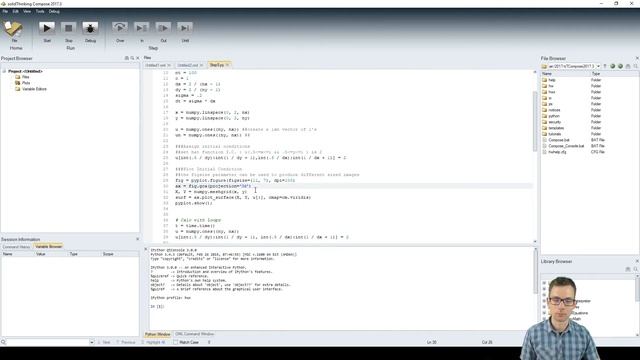Close the Session Information panel

pos(138,239)
